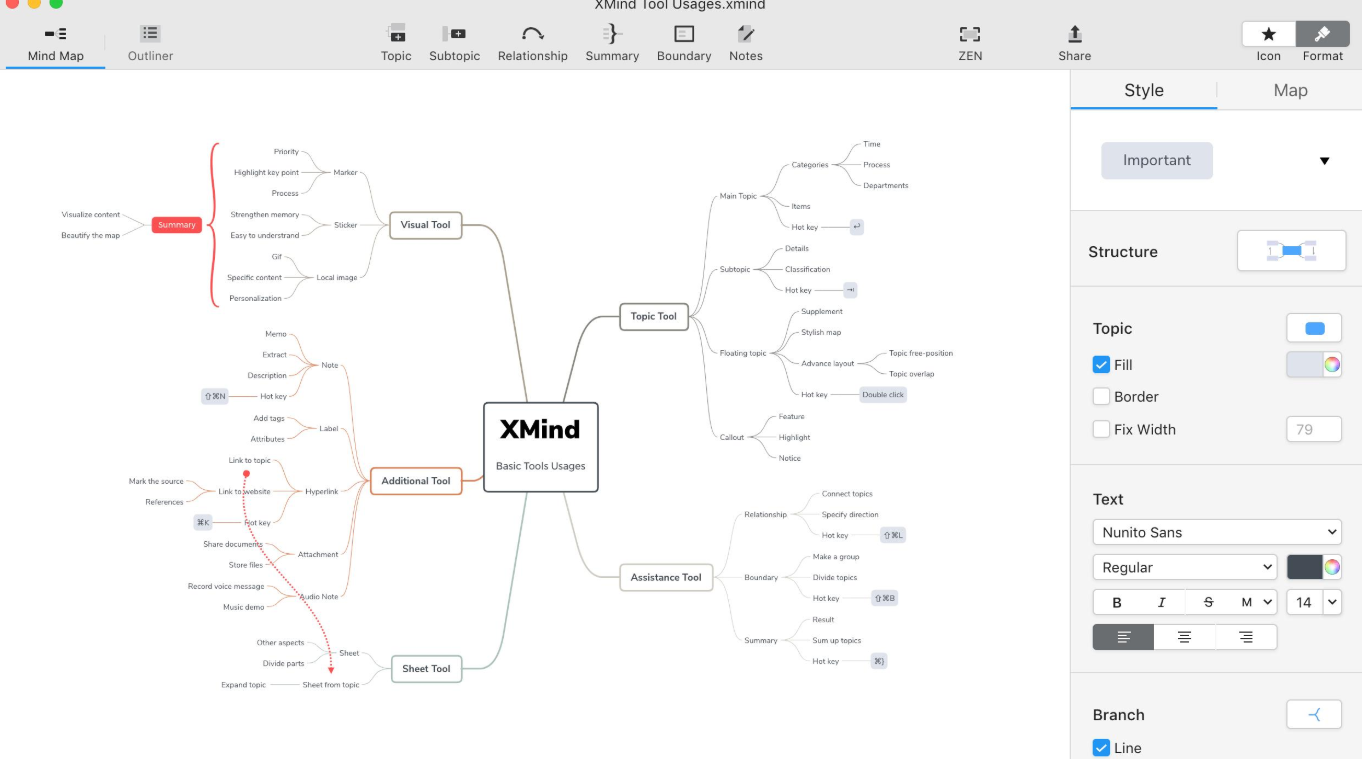Apply bold text formatting
1362x759 pixels.
point(1116,602)
